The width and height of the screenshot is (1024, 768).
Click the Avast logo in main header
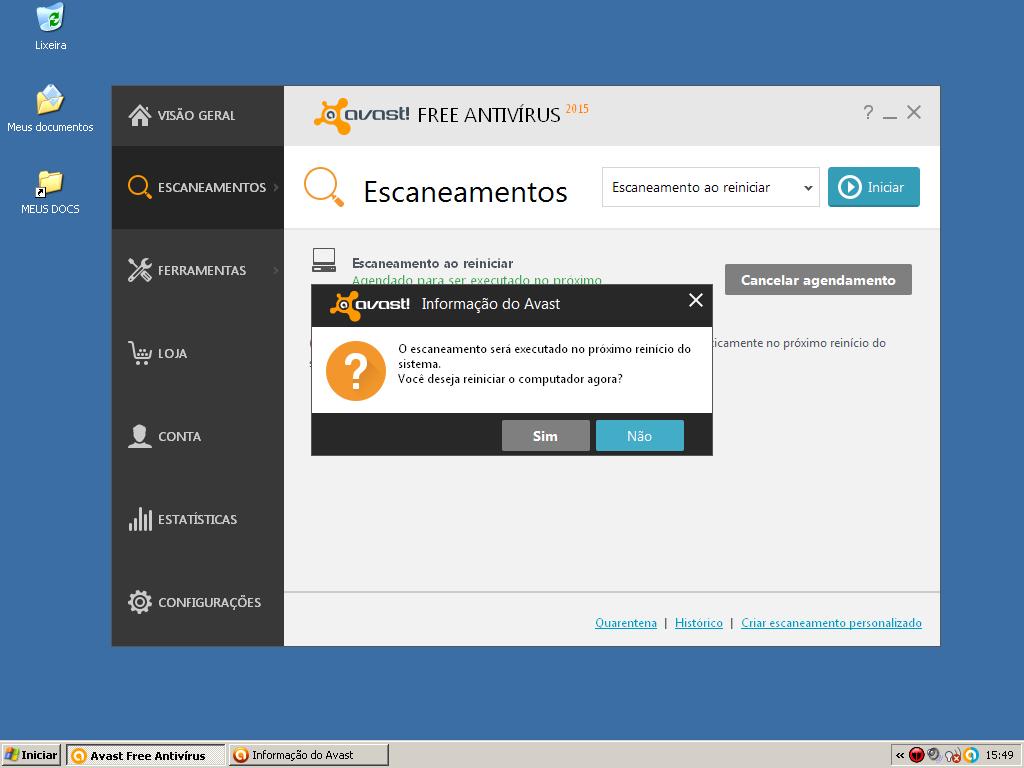pos(361,116)
